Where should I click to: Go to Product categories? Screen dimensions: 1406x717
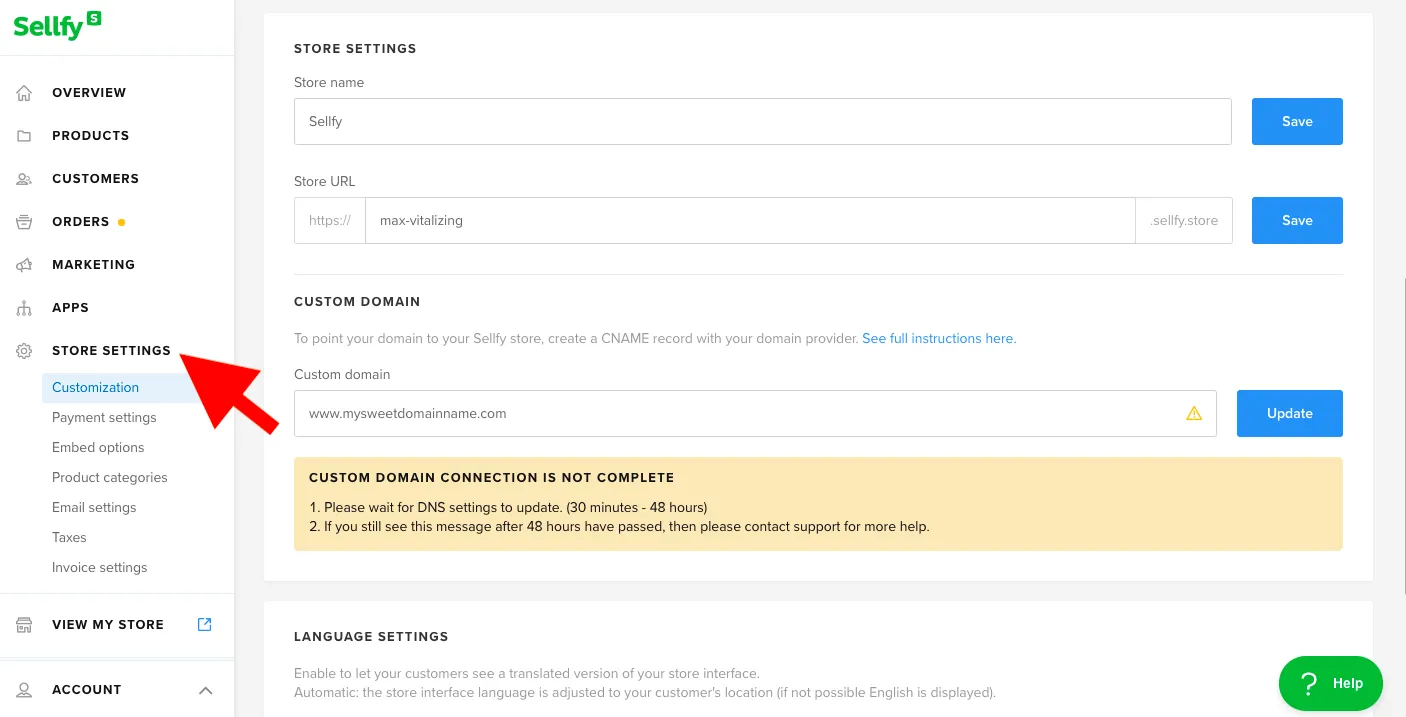(x=109, y=477)
